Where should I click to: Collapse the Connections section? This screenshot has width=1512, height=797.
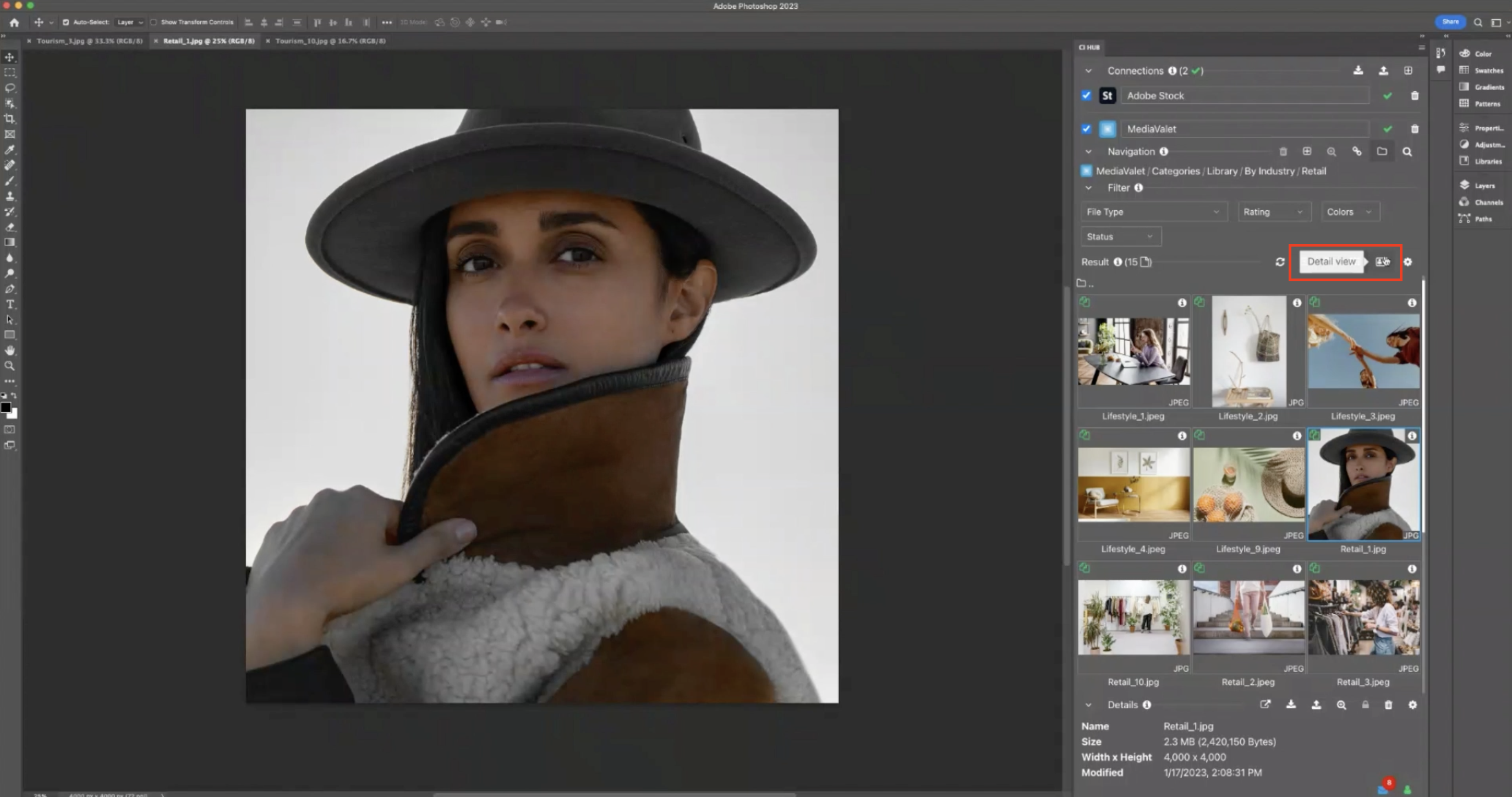click(1088, 70)
